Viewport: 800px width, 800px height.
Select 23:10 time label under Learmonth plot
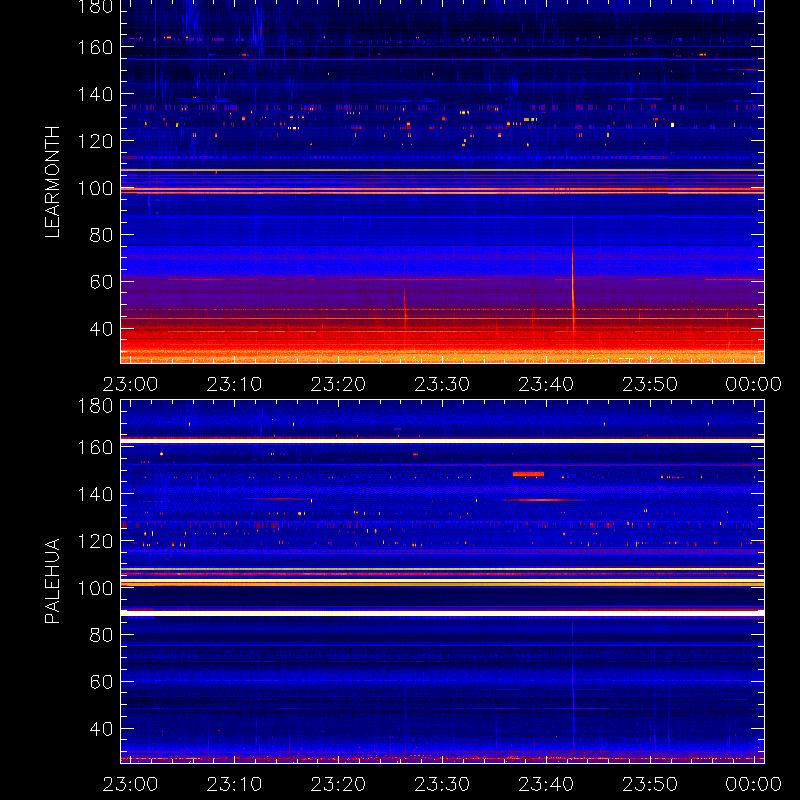pyautogui.click(x=234, y=384)
